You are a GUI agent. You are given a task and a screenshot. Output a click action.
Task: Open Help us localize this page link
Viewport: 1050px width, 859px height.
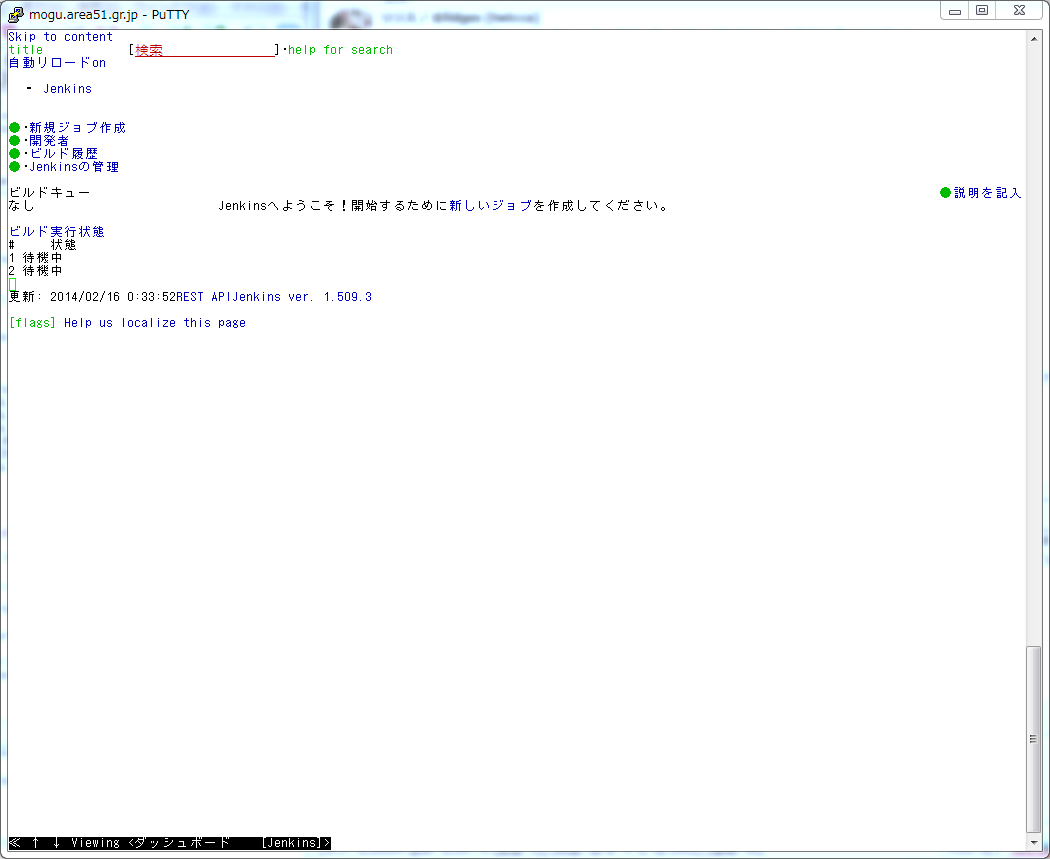pos(155,323)
